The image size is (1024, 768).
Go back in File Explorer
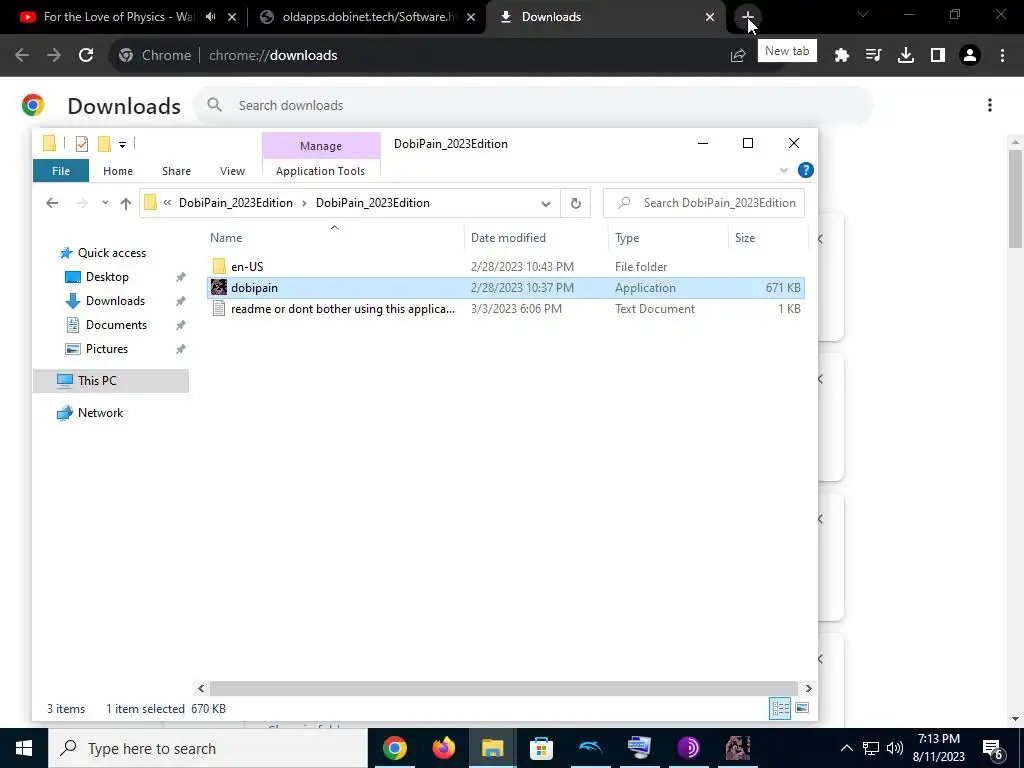(52, 203)
